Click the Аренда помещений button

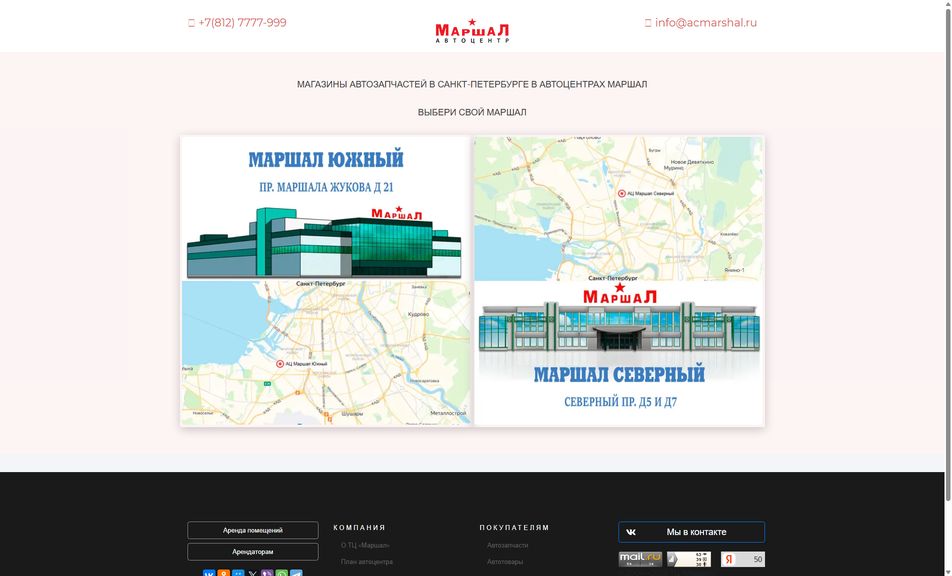(x=253, y=530)
